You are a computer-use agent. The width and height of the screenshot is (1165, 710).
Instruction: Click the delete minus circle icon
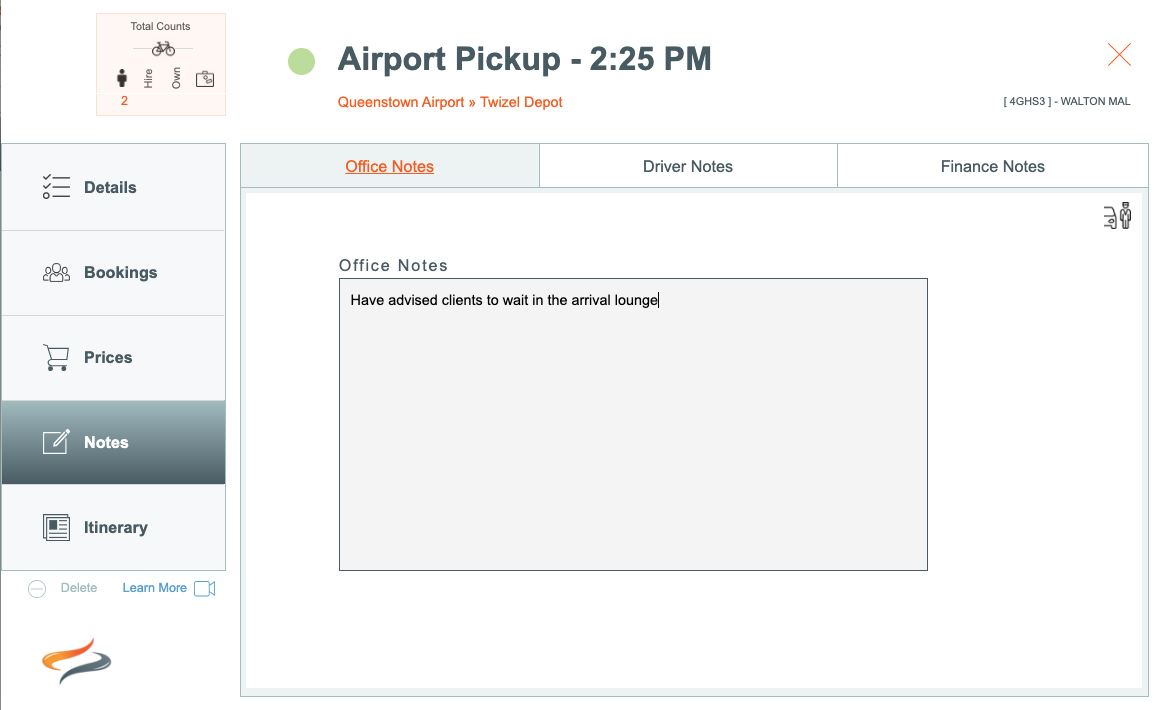pyautogui.click(x=37, y=589)
